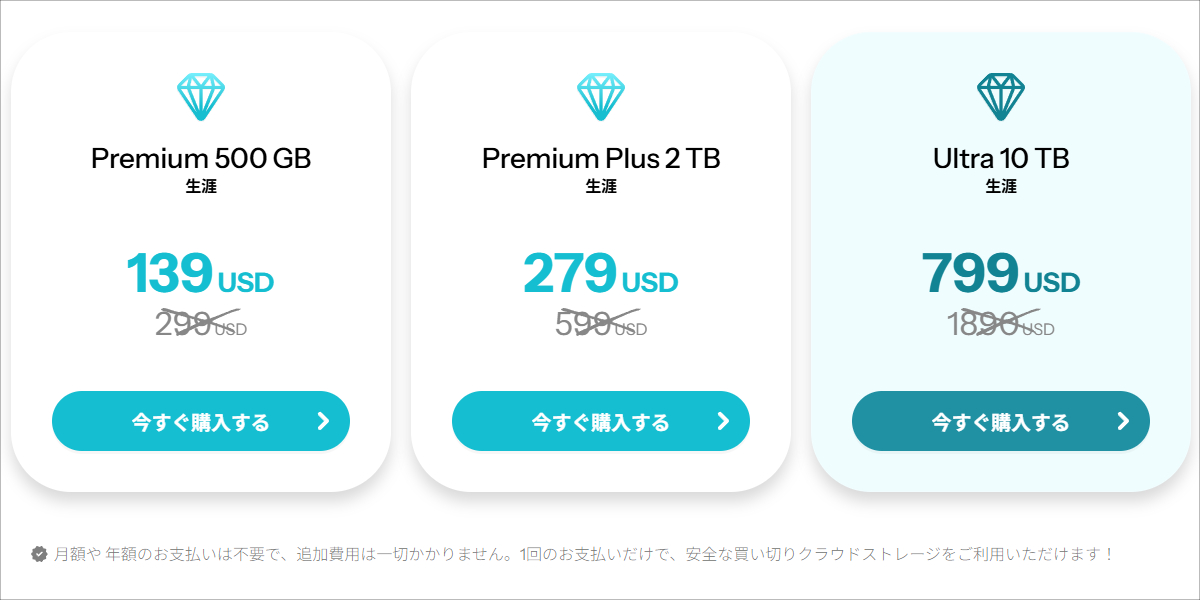Click the diamond icon on Premium 500 GB card

pos(200,95)
